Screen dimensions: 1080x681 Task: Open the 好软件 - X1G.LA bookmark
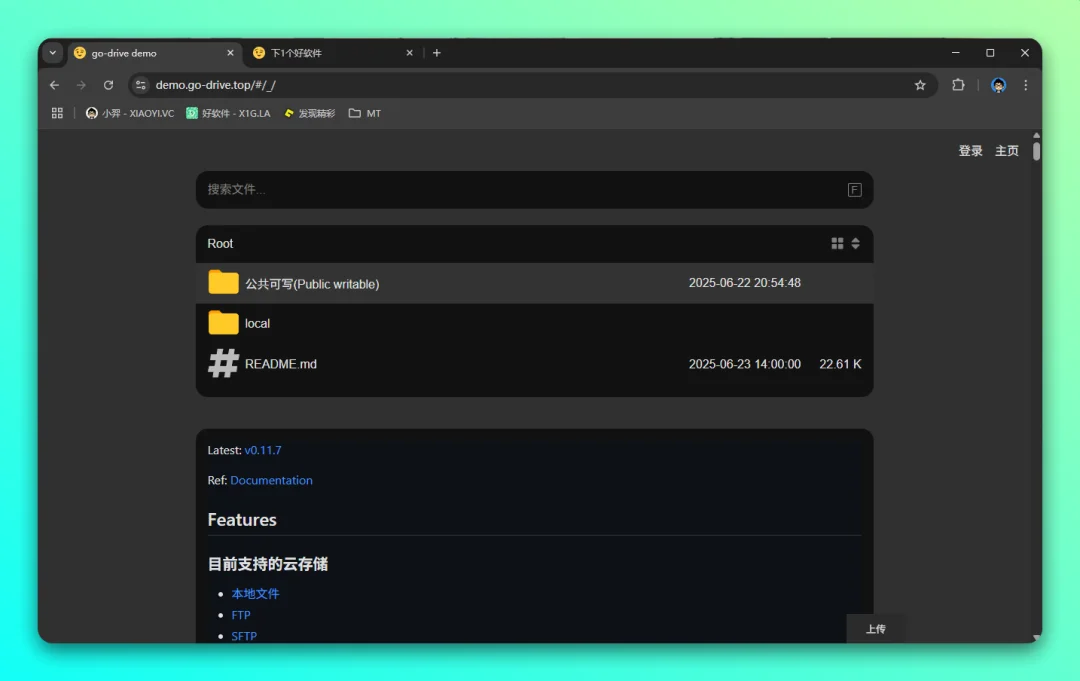tap(228, 113)
